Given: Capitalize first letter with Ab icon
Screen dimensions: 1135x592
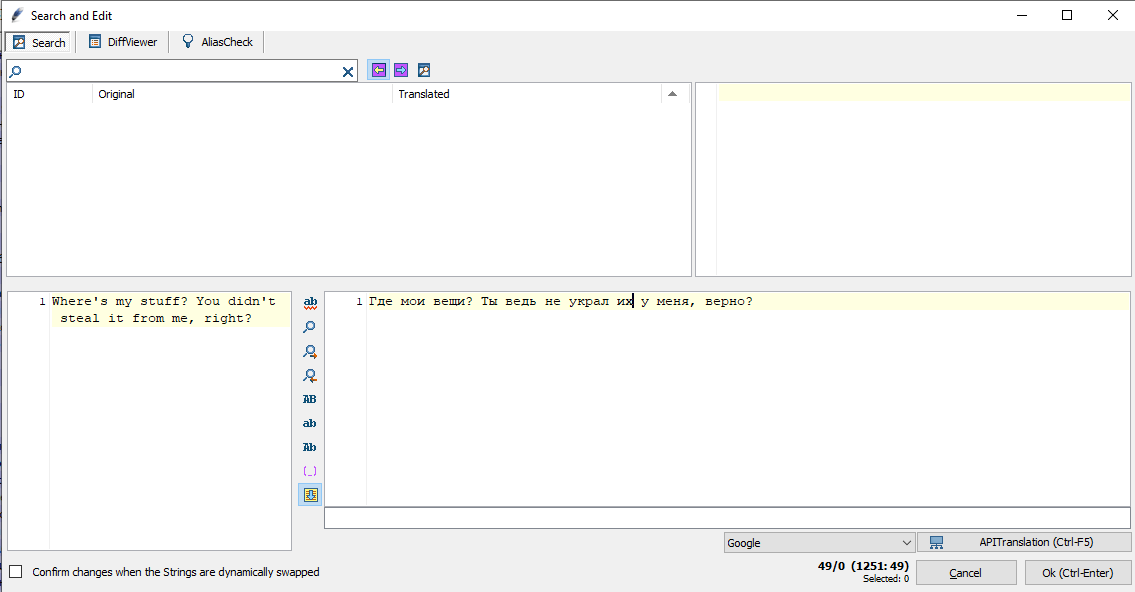Looking at the screenshot, I should (310, 447).
